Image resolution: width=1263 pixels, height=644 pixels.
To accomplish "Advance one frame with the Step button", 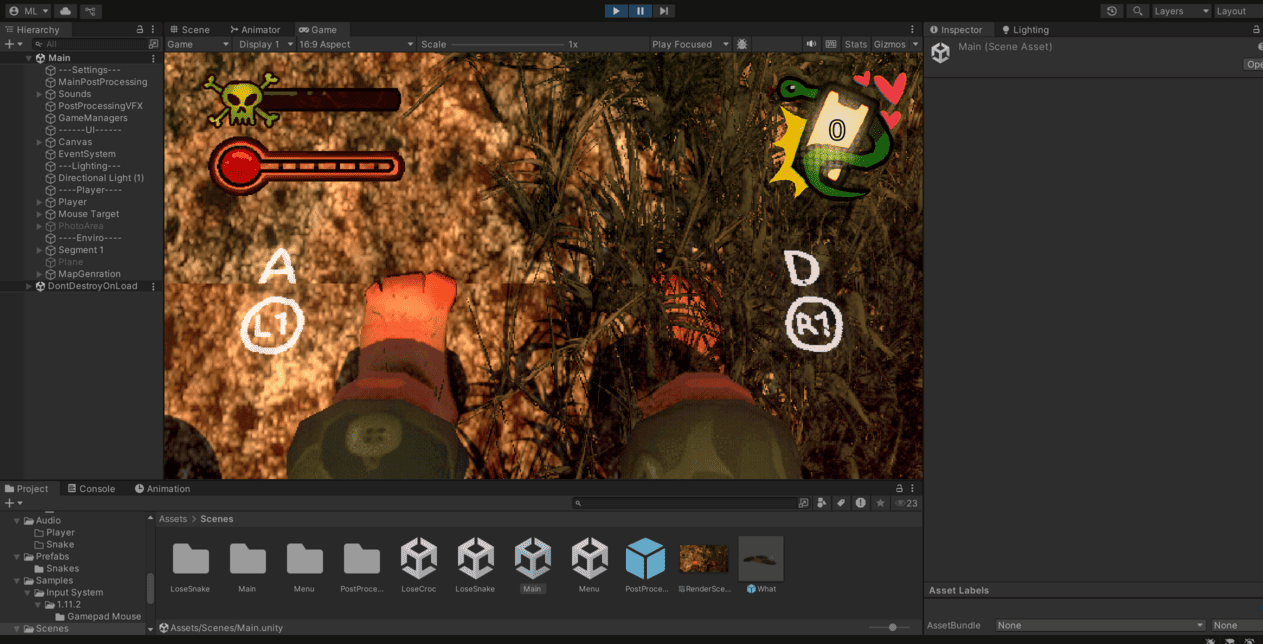I will tap(664, 11).
